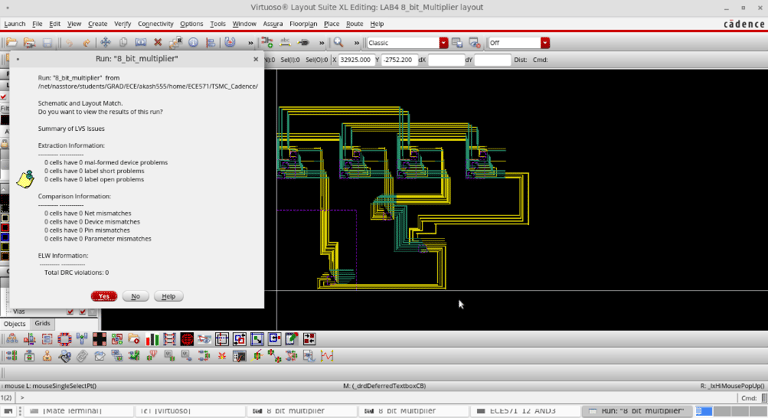The height and width of the screenshot is (418, 768).
Task: Click the Y coordinate field
Action: (399, 60)
